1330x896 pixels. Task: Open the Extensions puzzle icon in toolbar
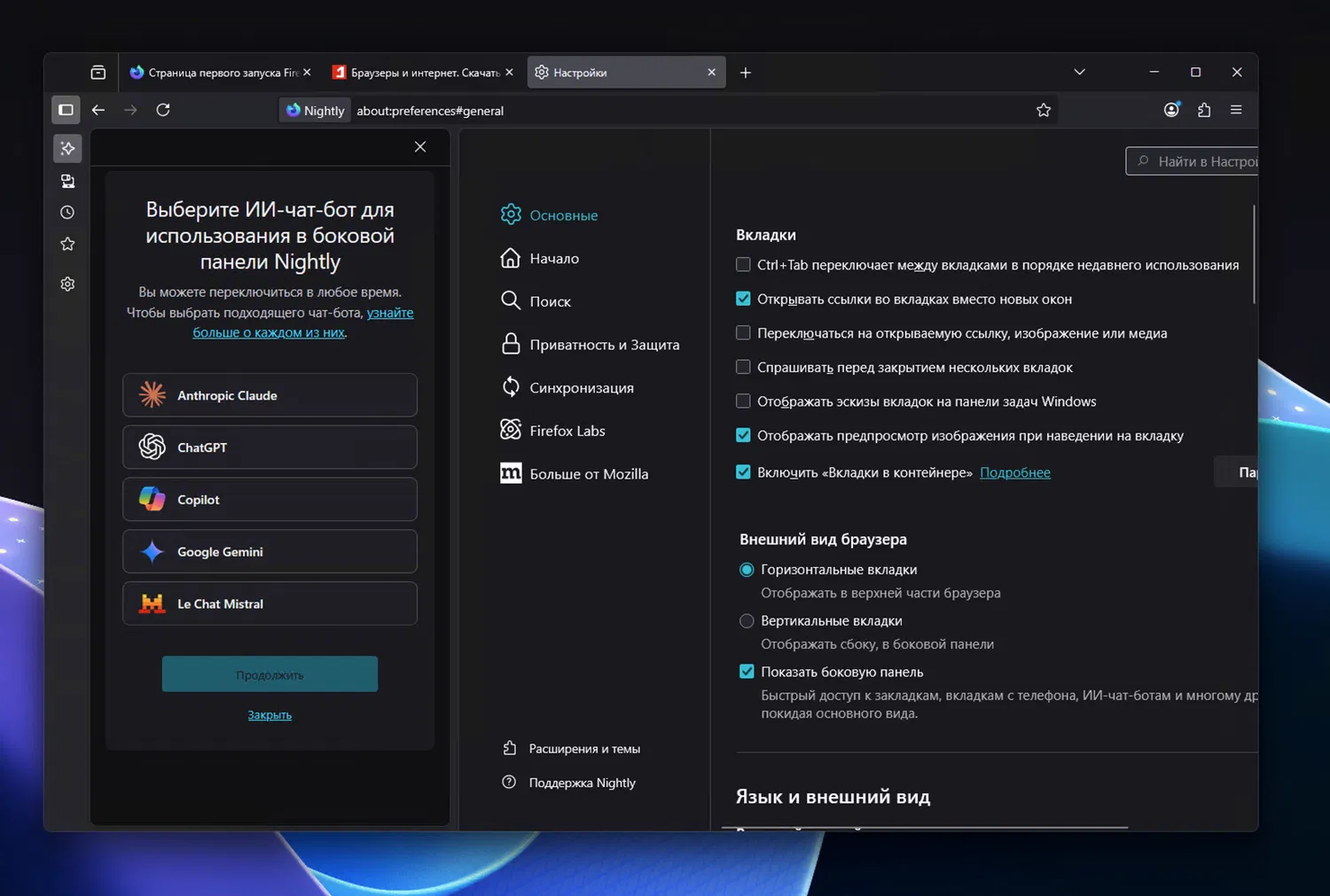[x=1204, y=110]
